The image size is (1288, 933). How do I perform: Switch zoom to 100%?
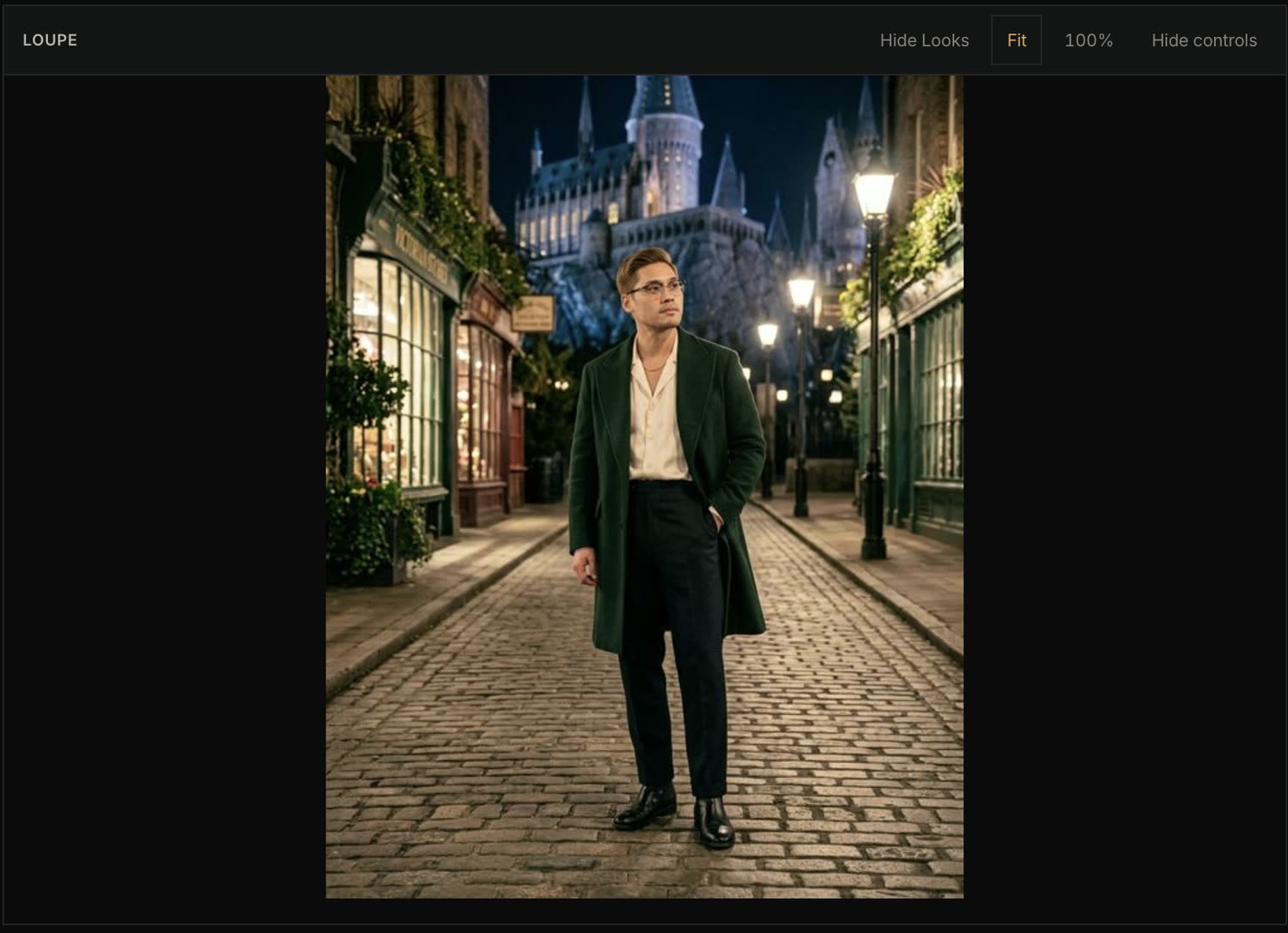pyautogui.click(x=1088, y=40)
